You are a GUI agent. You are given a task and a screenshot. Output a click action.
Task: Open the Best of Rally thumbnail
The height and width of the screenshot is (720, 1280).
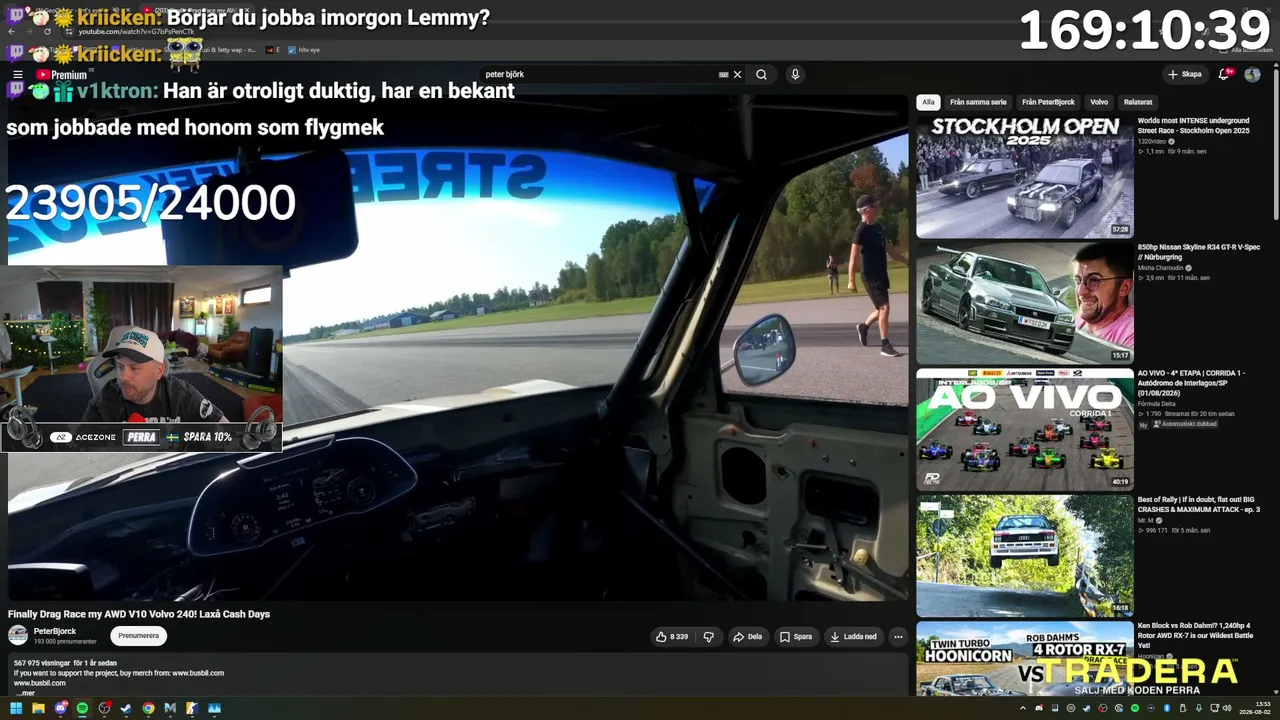click(1025, 556)
